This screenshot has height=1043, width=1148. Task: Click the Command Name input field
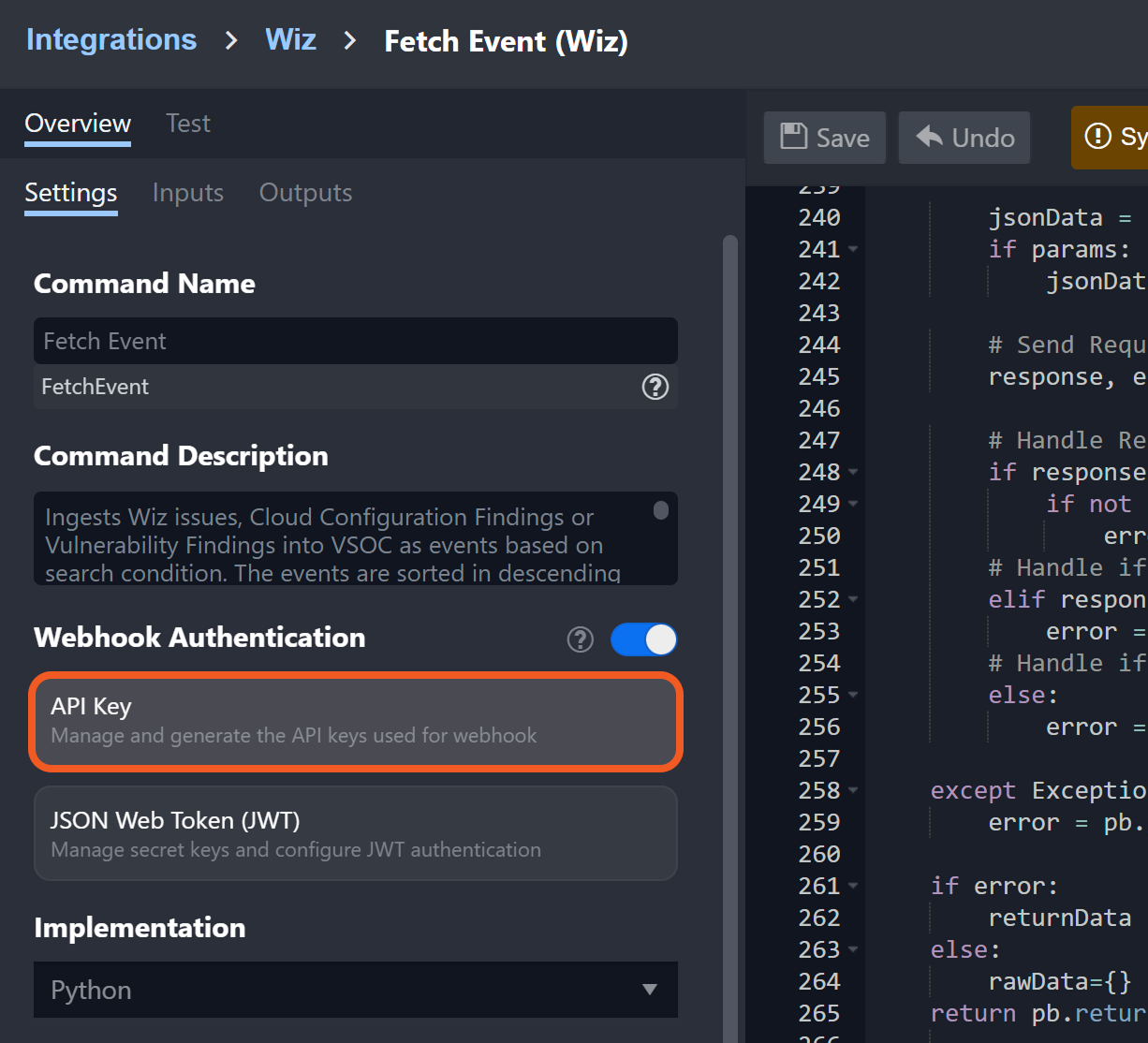pos(356,341)
